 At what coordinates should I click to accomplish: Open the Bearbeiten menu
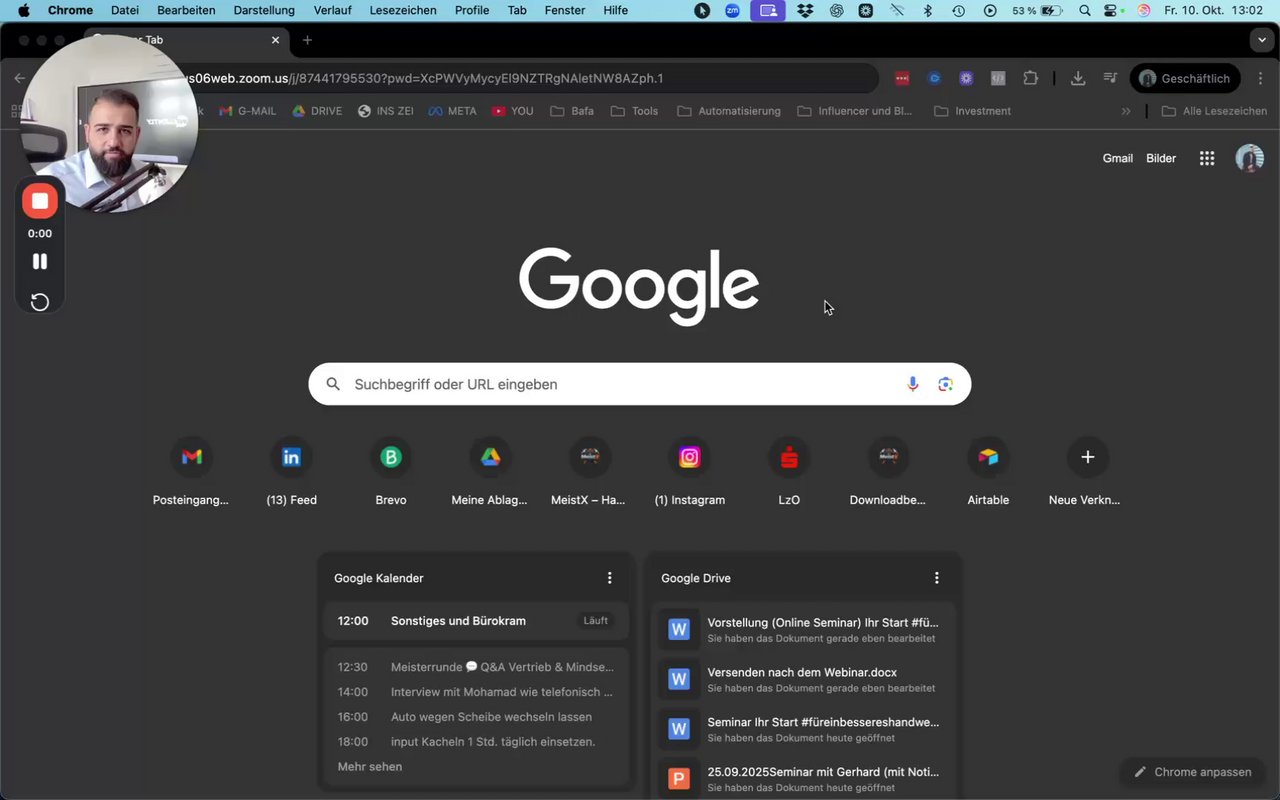pyautogui.click(x=186, y=10)
